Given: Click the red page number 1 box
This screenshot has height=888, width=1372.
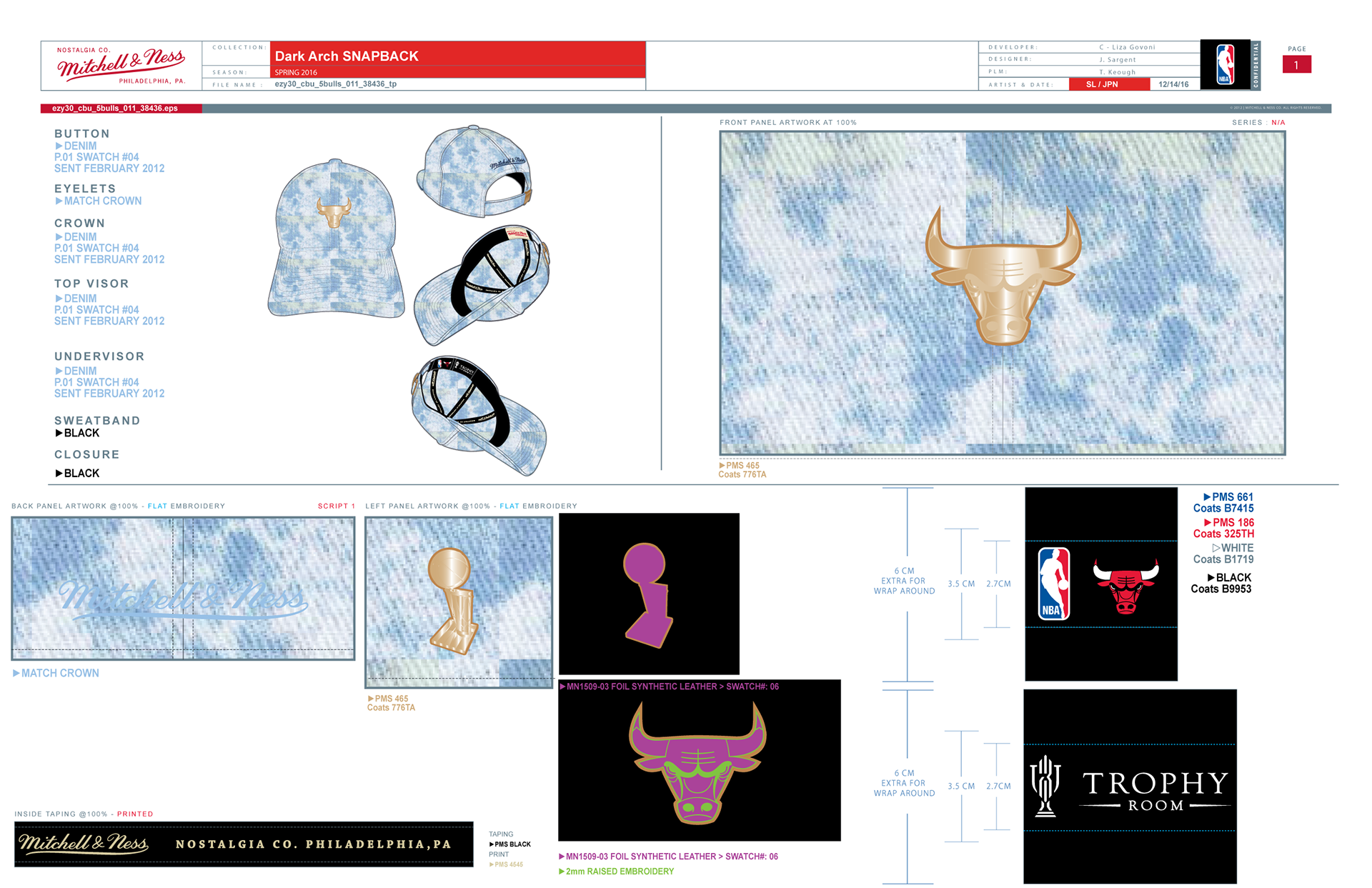Looking at the screenshot, I should (1296, 65).
